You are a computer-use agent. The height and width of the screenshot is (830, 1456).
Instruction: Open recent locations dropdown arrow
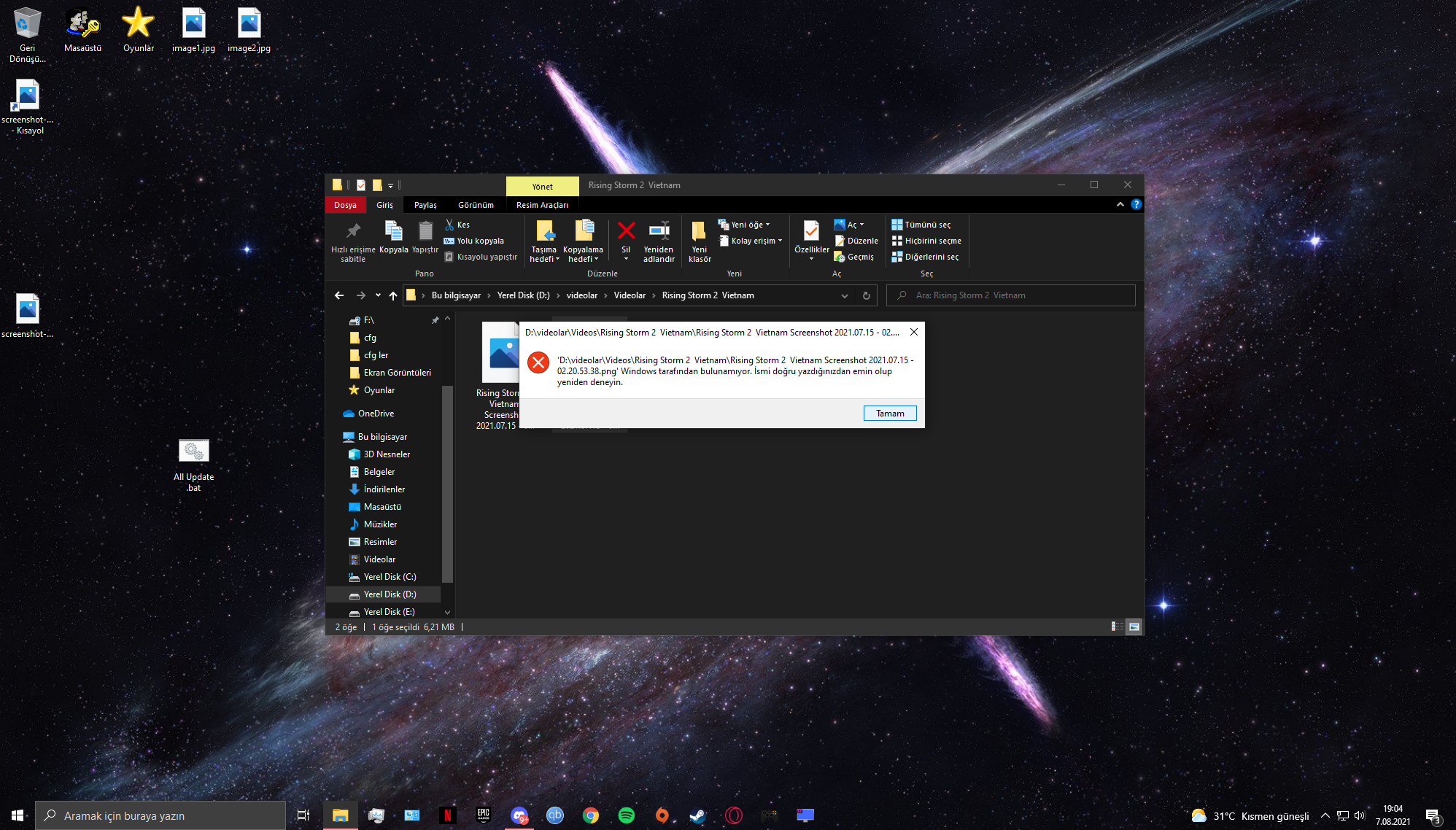[x=378, y=295]
